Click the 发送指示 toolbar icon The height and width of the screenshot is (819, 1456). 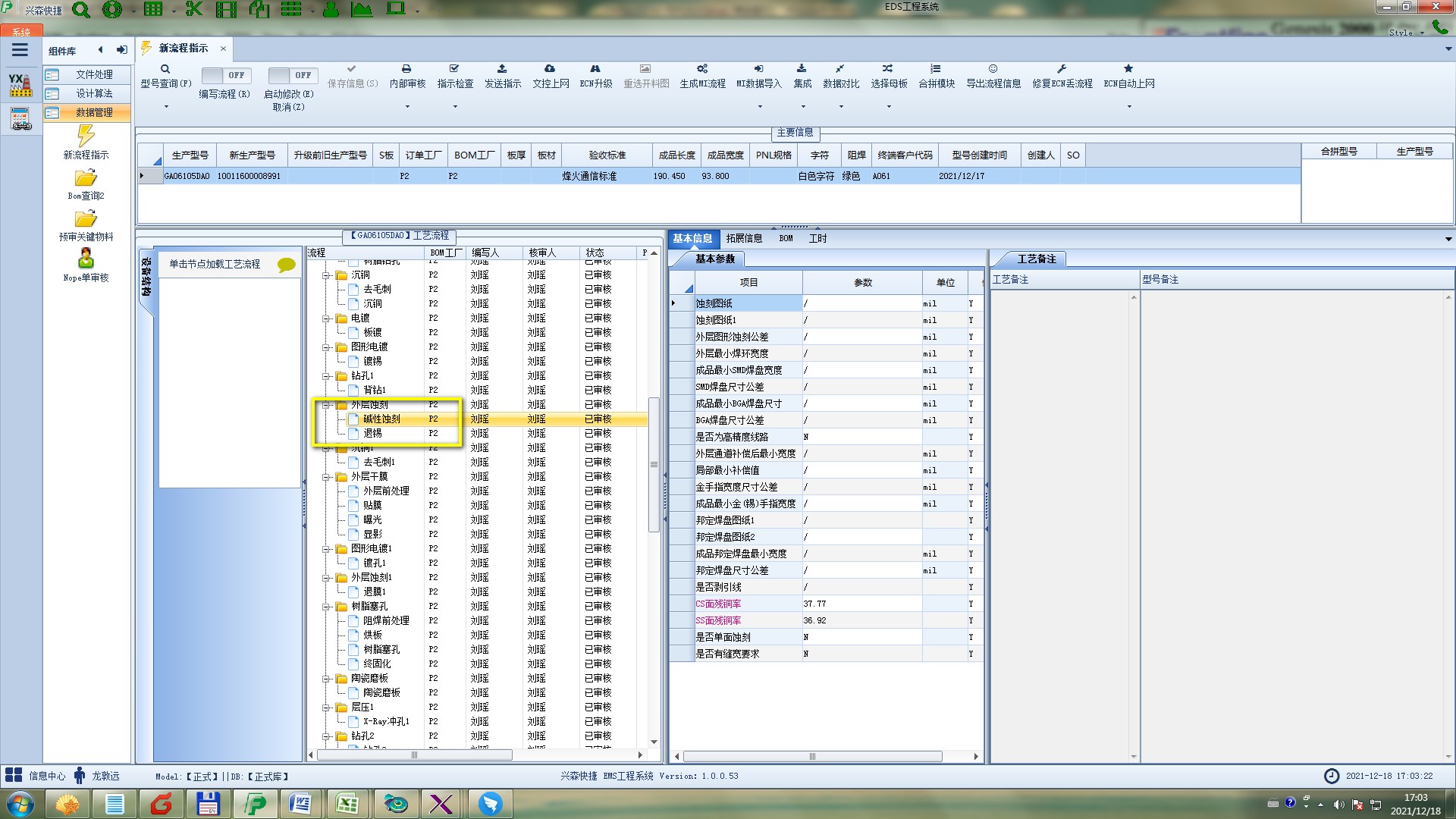click(502, 69)
